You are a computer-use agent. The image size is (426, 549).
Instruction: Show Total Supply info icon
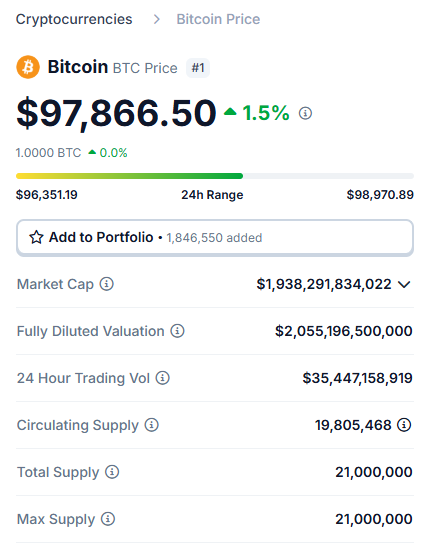click(x=112, y=472)
